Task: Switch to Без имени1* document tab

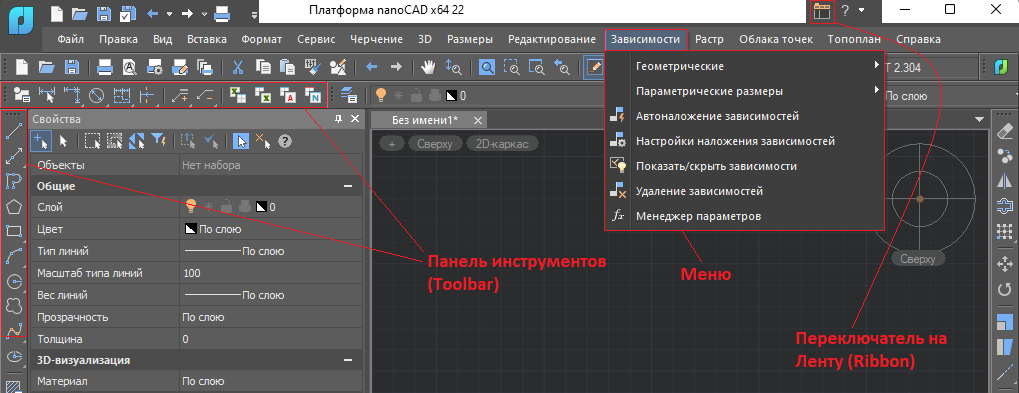Action: (x=425, y=120)
